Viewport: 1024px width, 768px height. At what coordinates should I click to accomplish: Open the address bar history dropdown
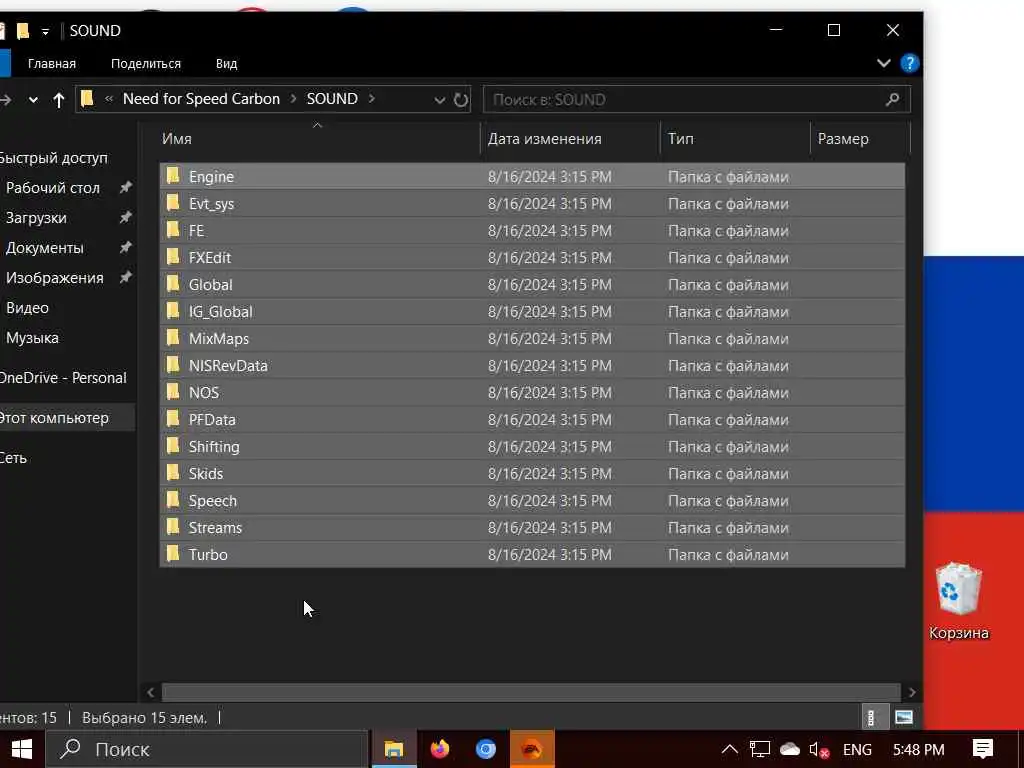tap(440, 100)
